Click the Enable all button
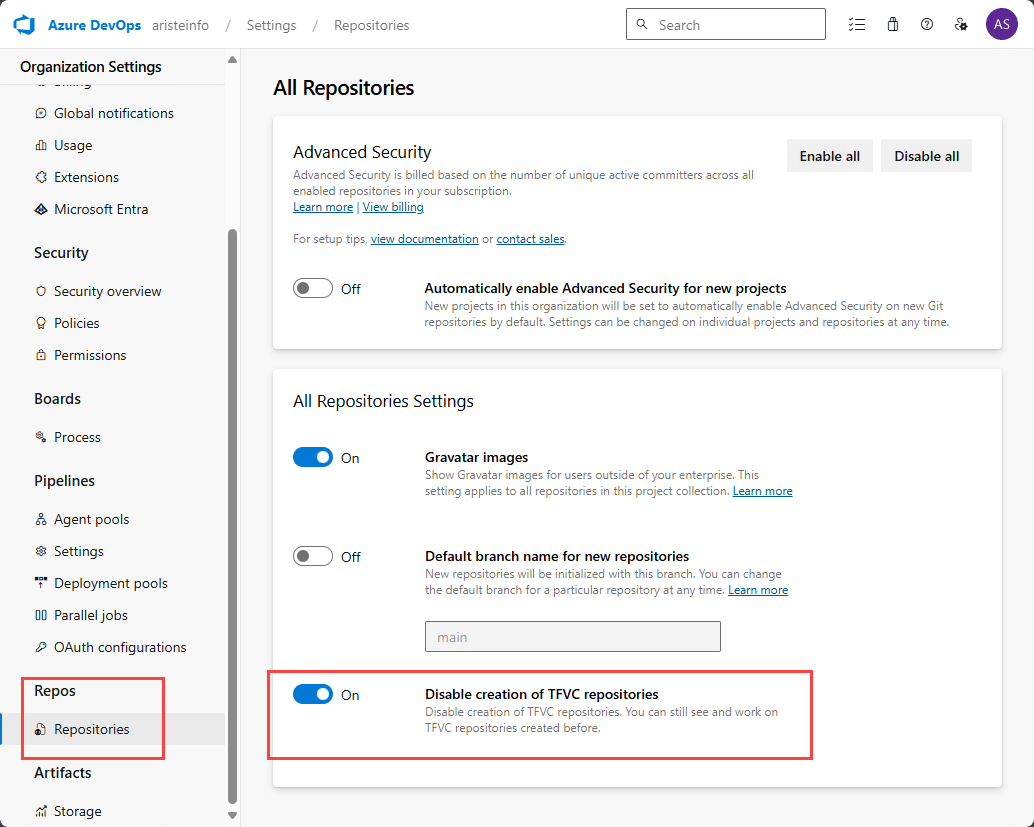1034x827 pixels. [829, 155]
